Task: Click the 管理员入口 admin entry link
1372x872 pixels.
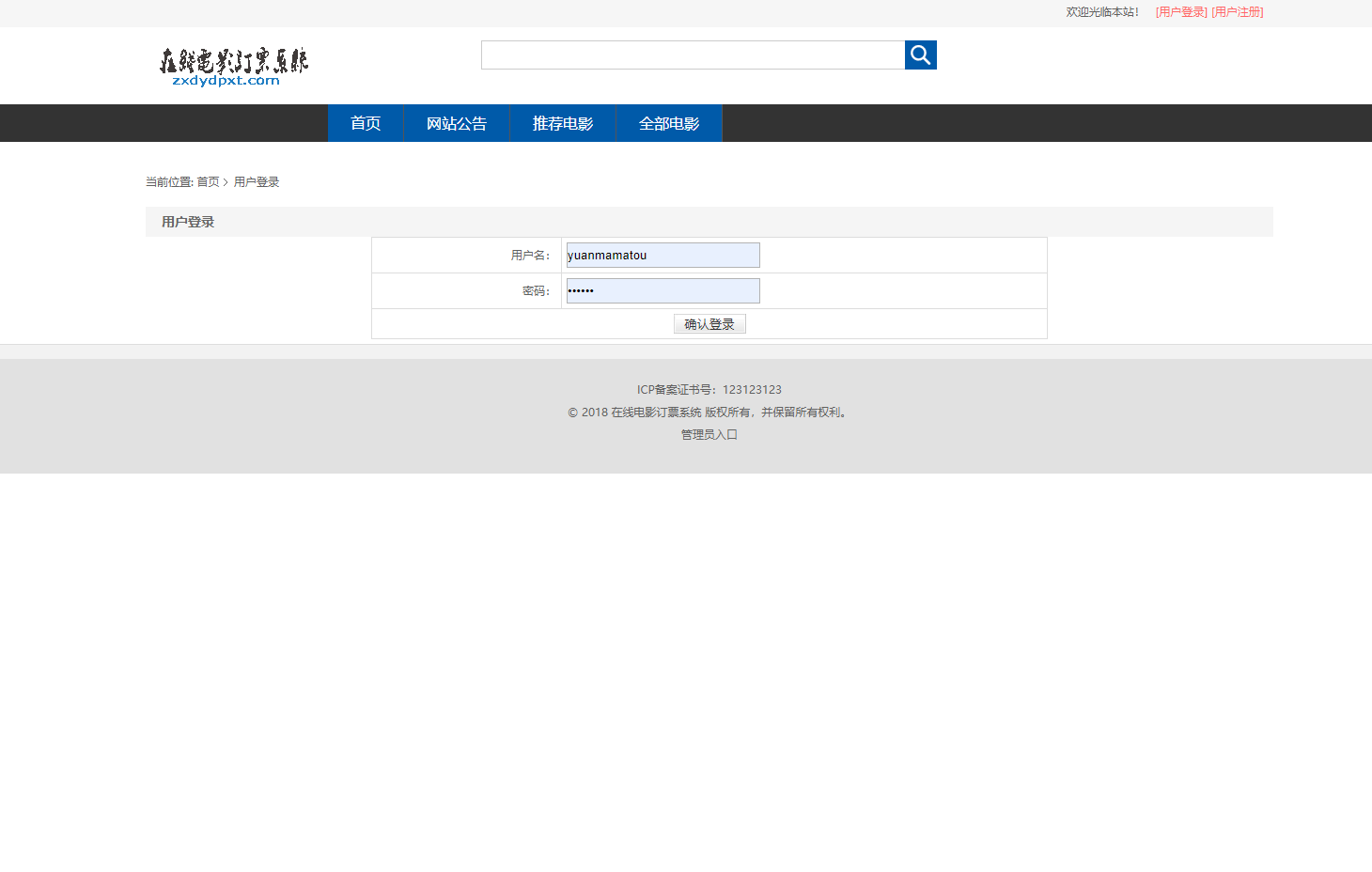Action: (x=708, y=434)
